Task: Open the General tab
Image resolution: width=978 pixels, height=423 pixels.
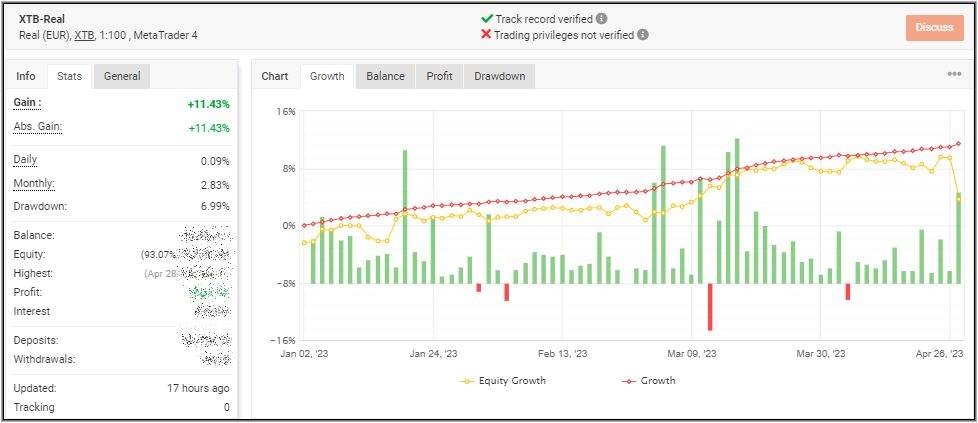Action: (x=122, y=76)
